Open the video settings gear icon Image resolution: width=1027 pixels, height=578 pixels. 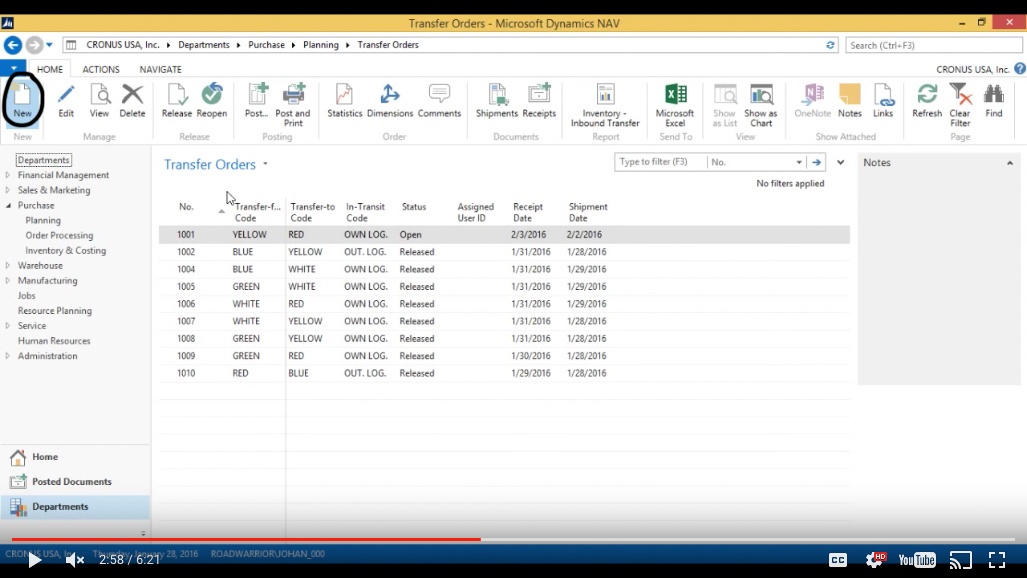click(875, 560)
